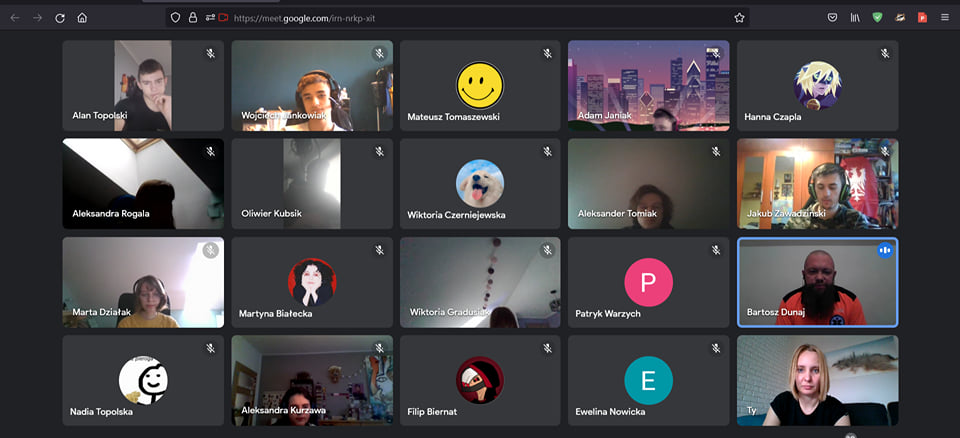Click the tracking protection shield icon

click(x=176, y=17)
